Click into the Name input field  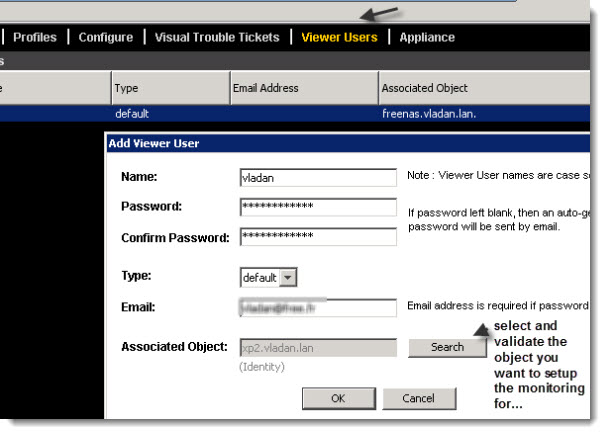click(318, 177)
